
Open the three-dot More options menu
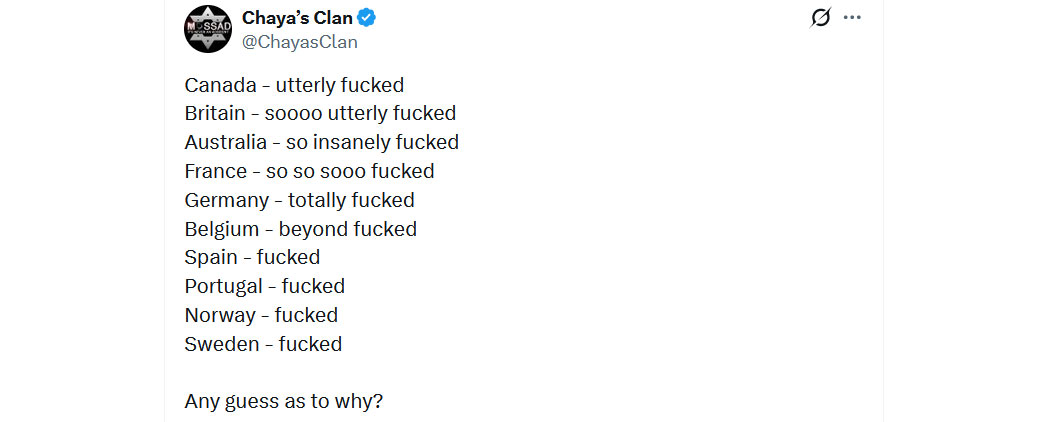852,18
